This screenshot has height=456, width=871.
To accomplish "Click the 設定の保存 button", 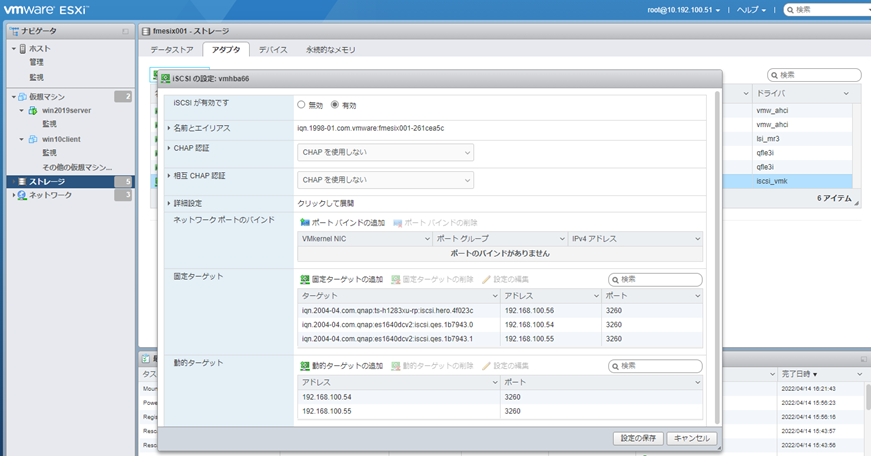I will point(636,438).
